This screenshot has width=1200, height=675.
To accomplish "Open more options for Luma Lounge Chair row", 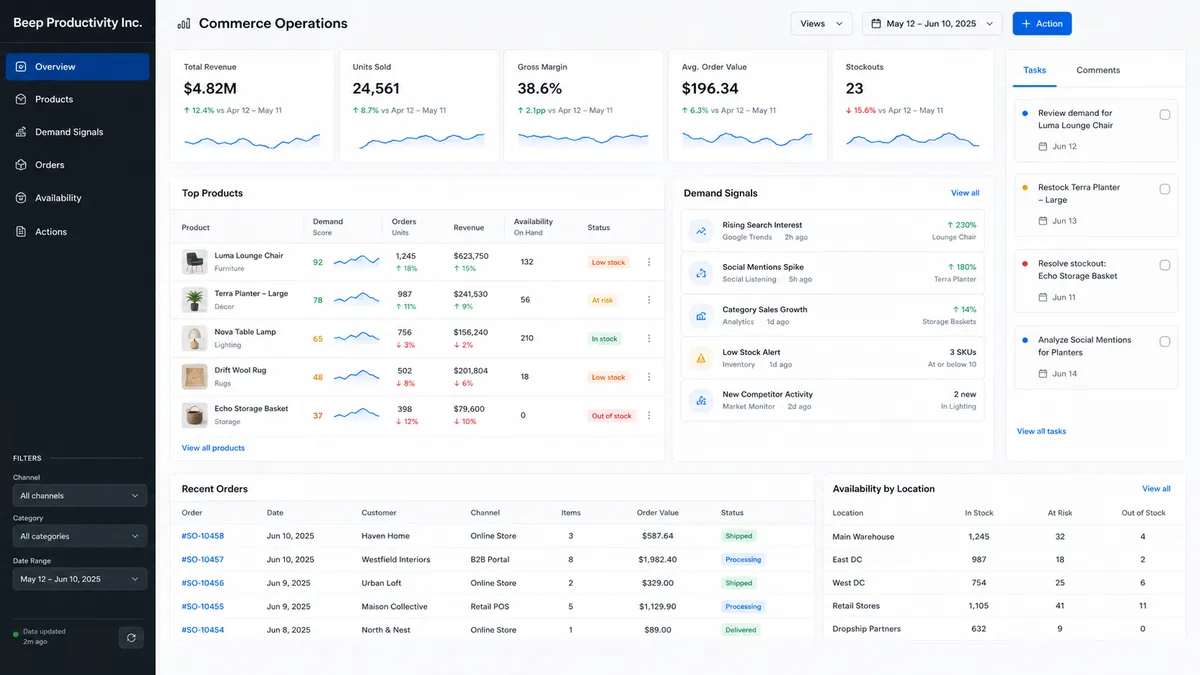I will [x=649, y=262].
